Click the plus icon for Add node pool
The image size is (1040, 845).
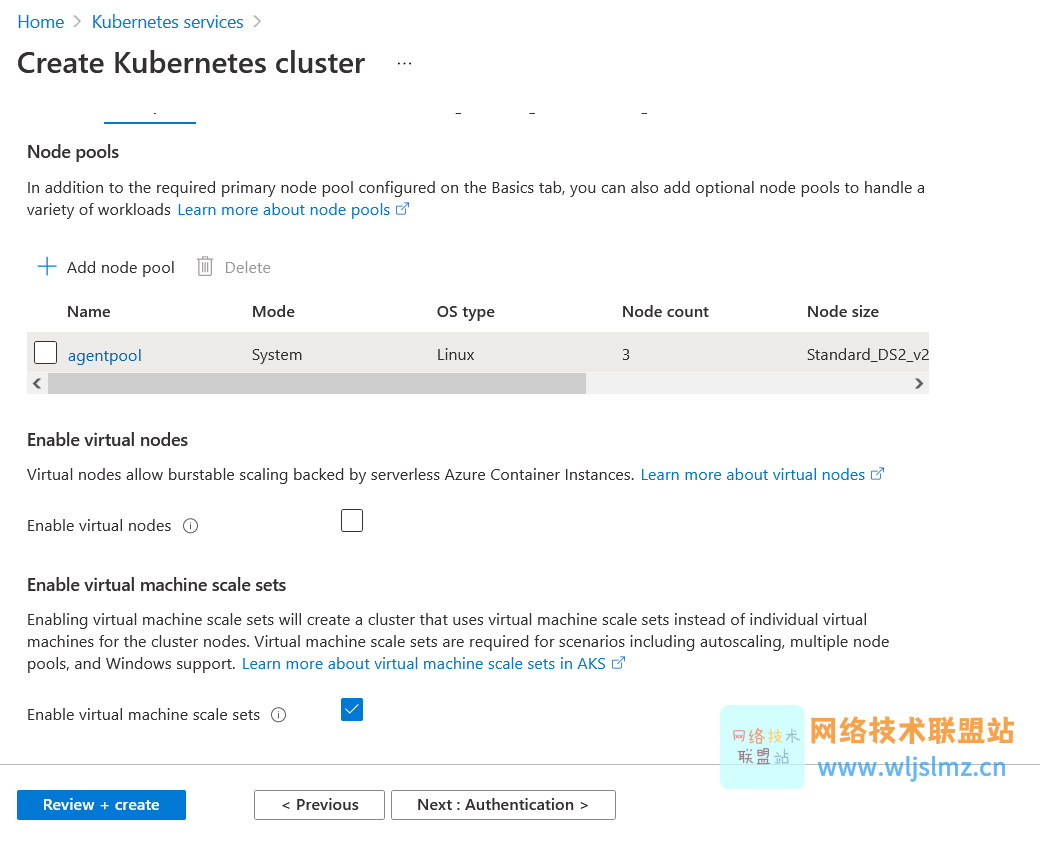click(46, 267)
